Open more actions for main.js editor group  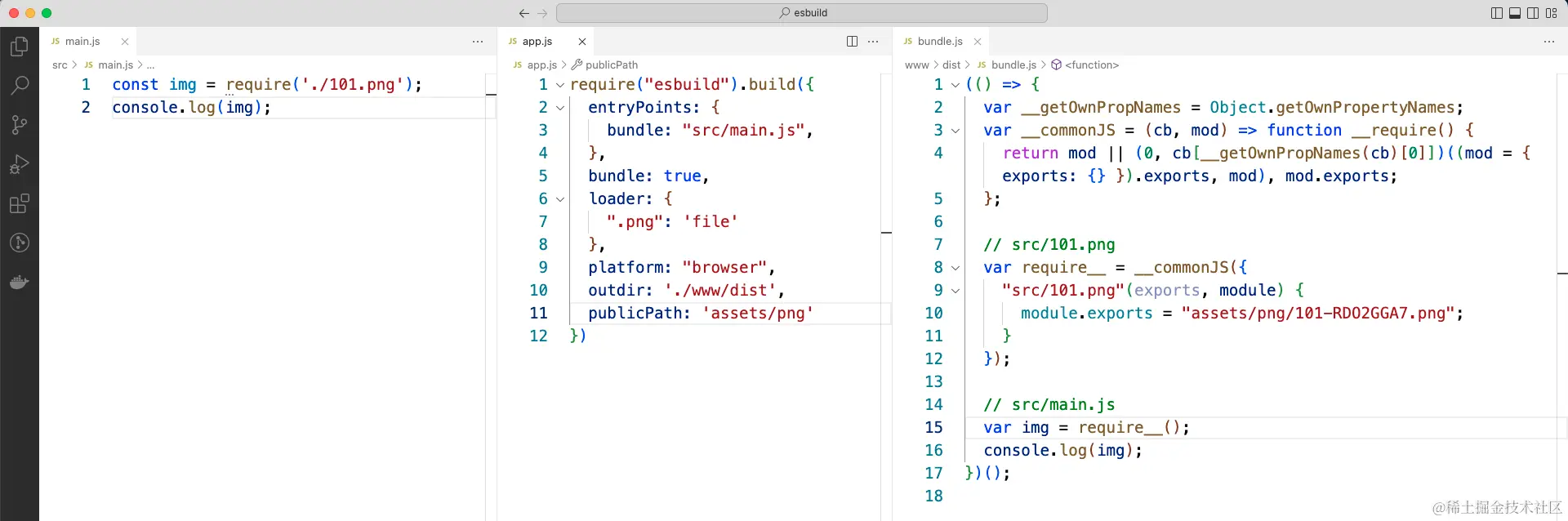pyautogui.click(x=478, y=41)
